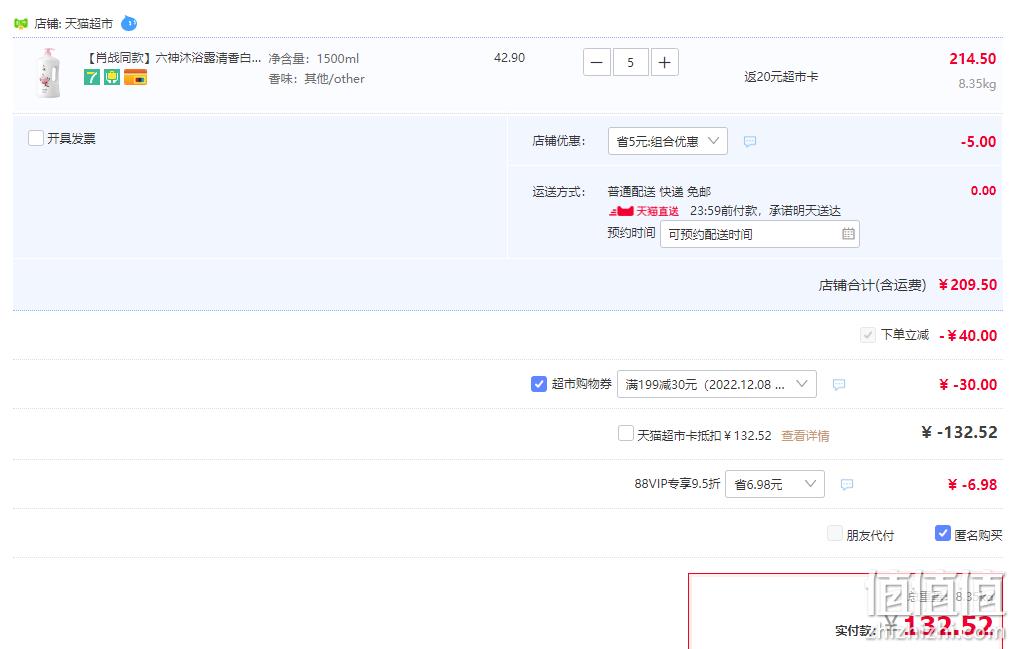
Task: Click the 可预约配送时间 delivery time field
Action: [760, 234]
